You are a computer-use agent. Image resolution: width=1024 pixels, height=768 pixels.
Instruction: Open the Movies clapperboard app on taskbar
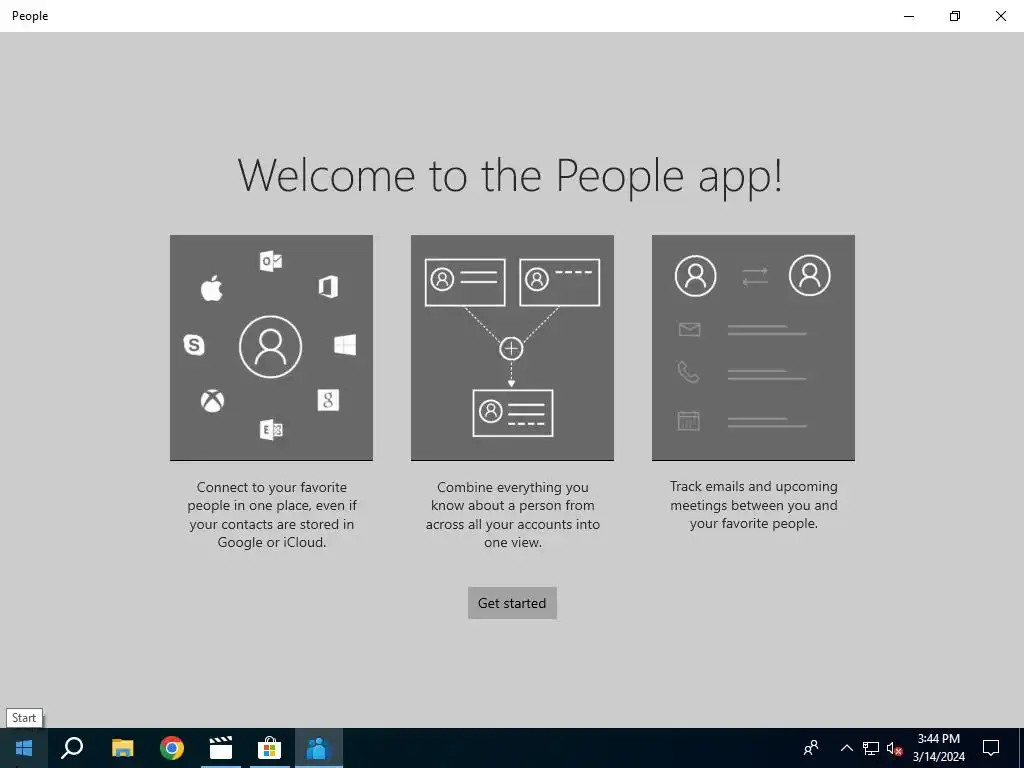click(221, 748)
